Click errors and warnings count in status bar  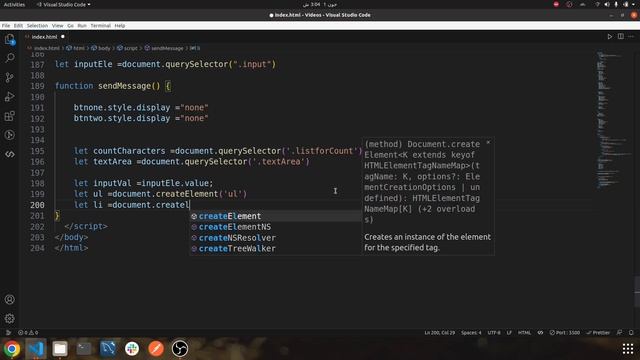coord(28,333)
